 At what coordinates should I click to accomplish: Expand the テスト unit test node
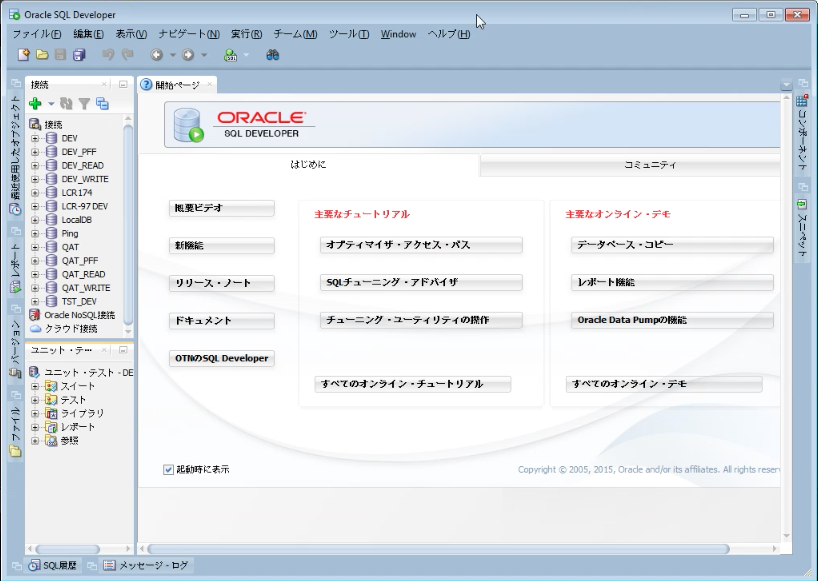pyautogui.click(x=35, y=400)
